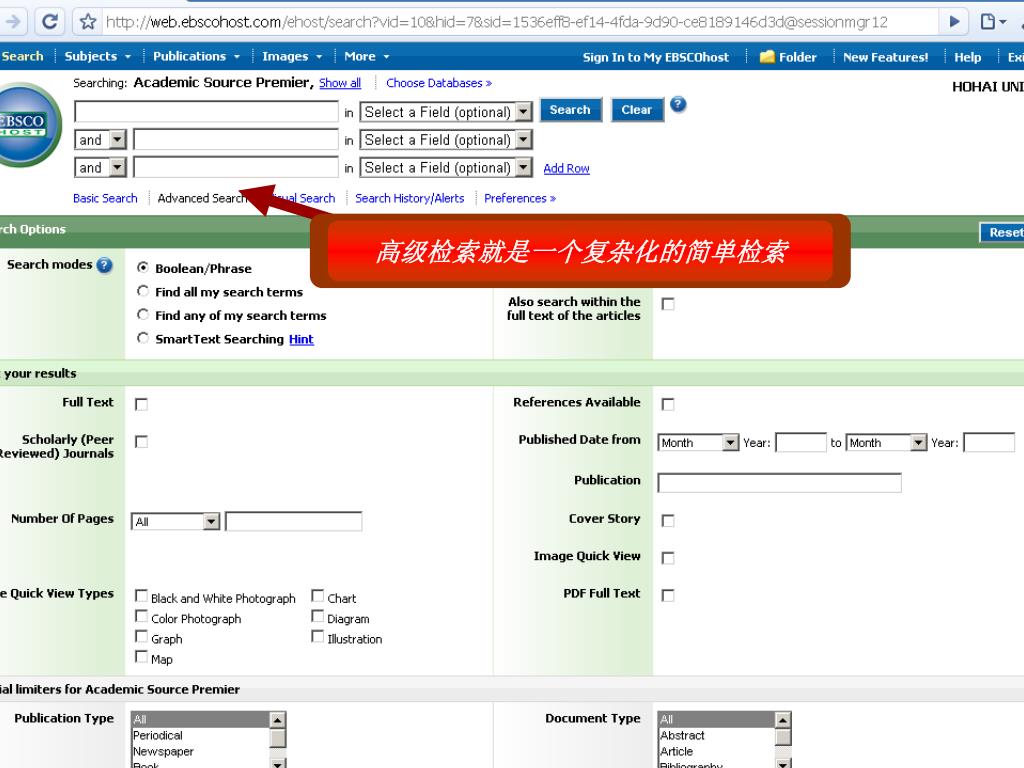Image resolution: width=1024 pixels, height=768 pixels.
Task: Open Search History/Alerts
Action: [409, 198]
